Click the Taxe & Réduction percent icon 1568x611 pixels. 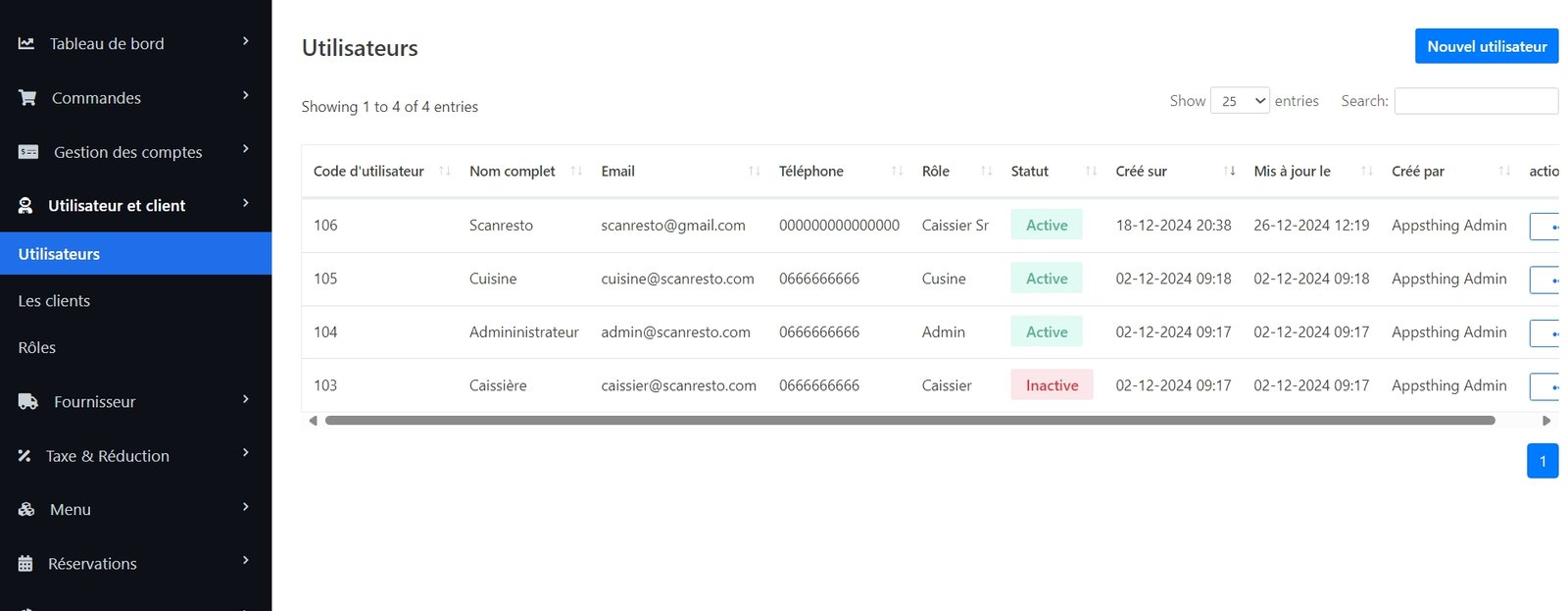point(24,456)
